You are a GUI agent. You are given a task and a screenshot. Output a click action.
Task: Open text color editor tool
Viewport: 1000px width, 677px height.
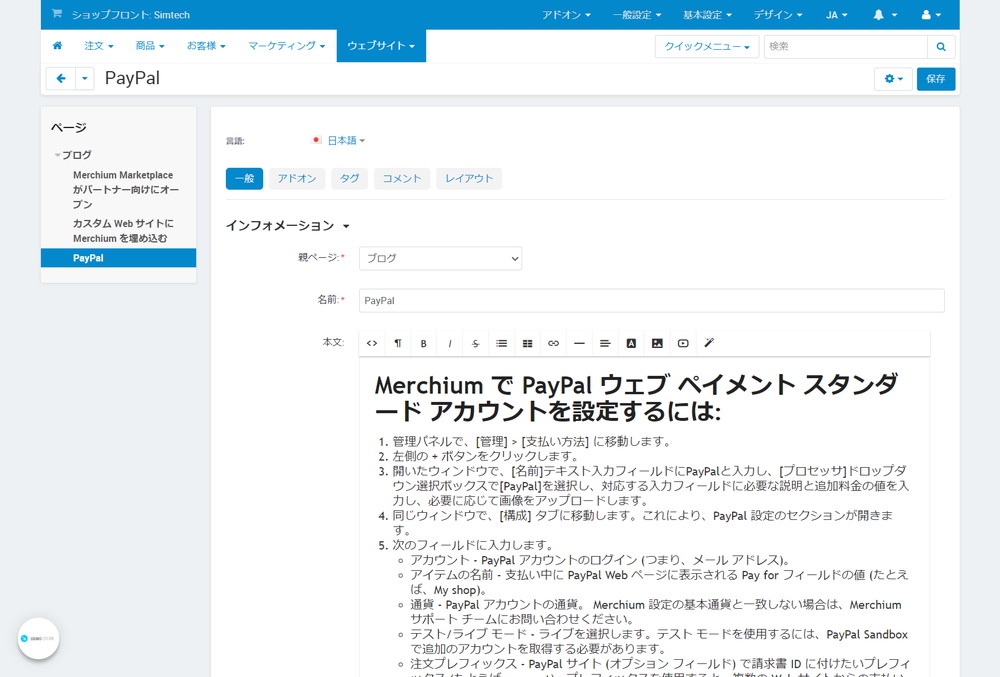[x=631, y=344]
